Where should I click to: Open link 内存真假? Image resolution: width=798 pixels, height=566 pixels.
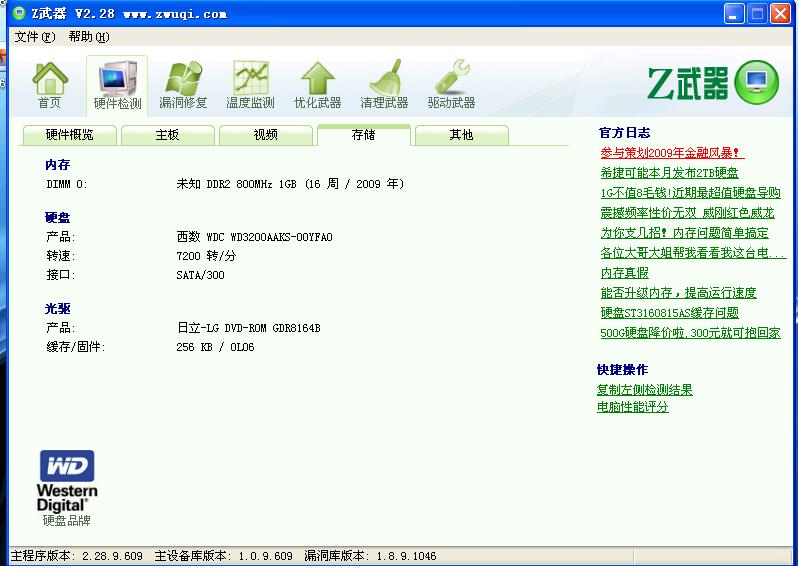pos(624,273)
